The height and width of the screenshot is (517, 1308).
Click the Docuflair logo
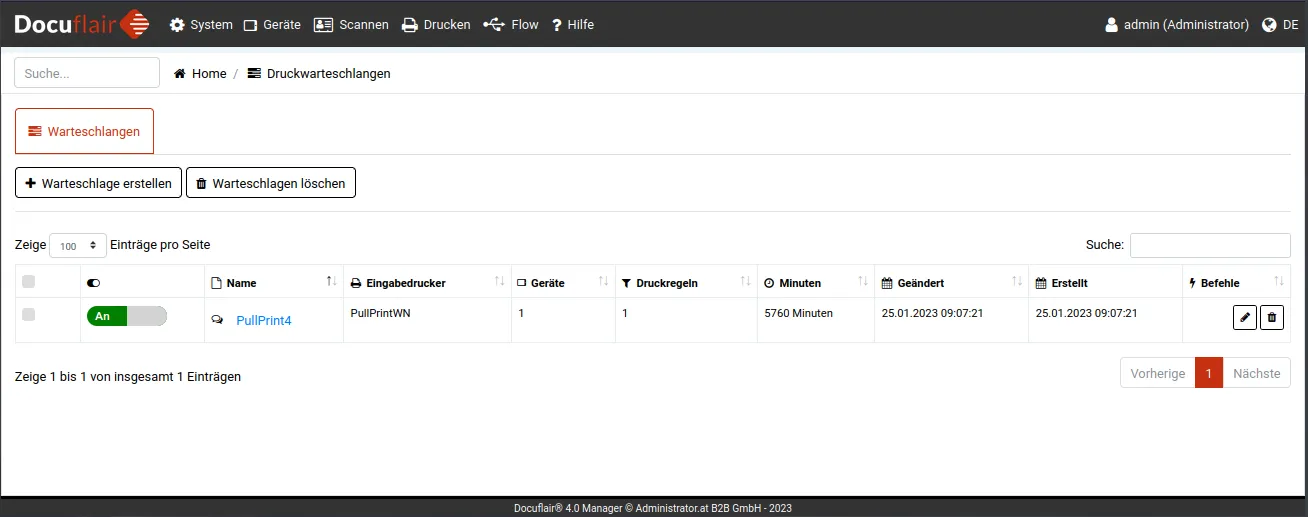coord(82,24)
